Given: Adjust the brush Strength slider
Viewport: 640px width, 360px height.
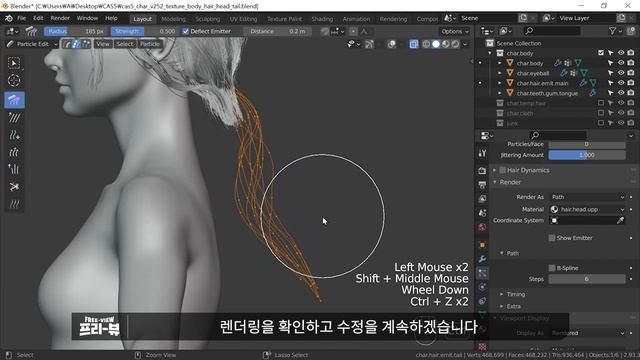Looking at the screenshot, I should tap(144, 31).
